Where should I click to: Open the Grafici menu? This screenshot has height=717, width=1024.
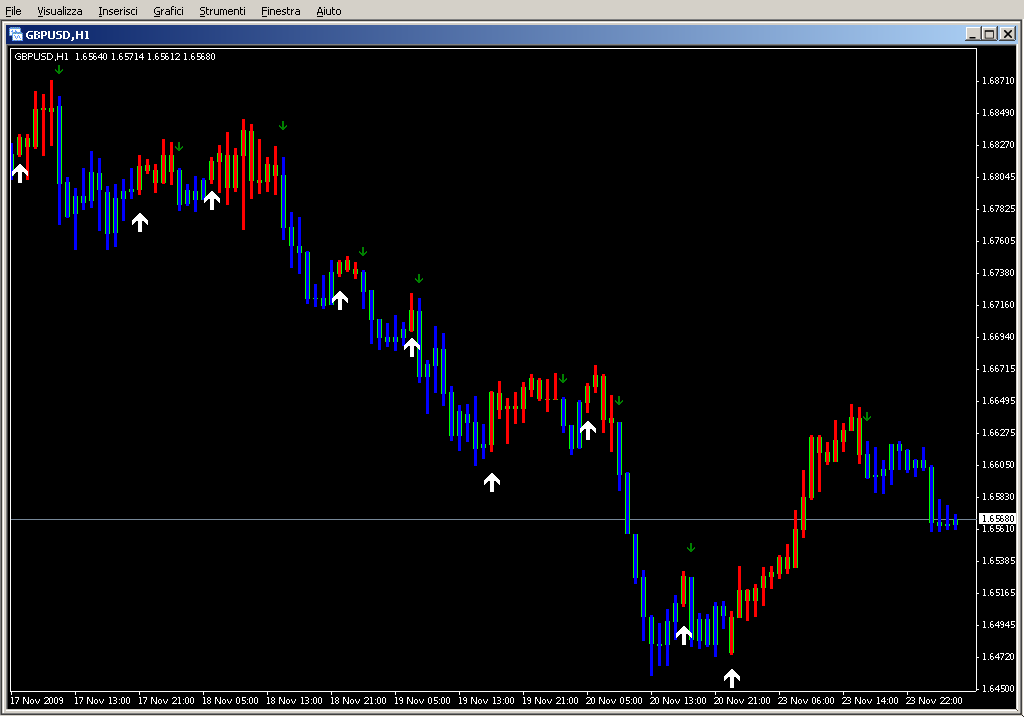168,11
